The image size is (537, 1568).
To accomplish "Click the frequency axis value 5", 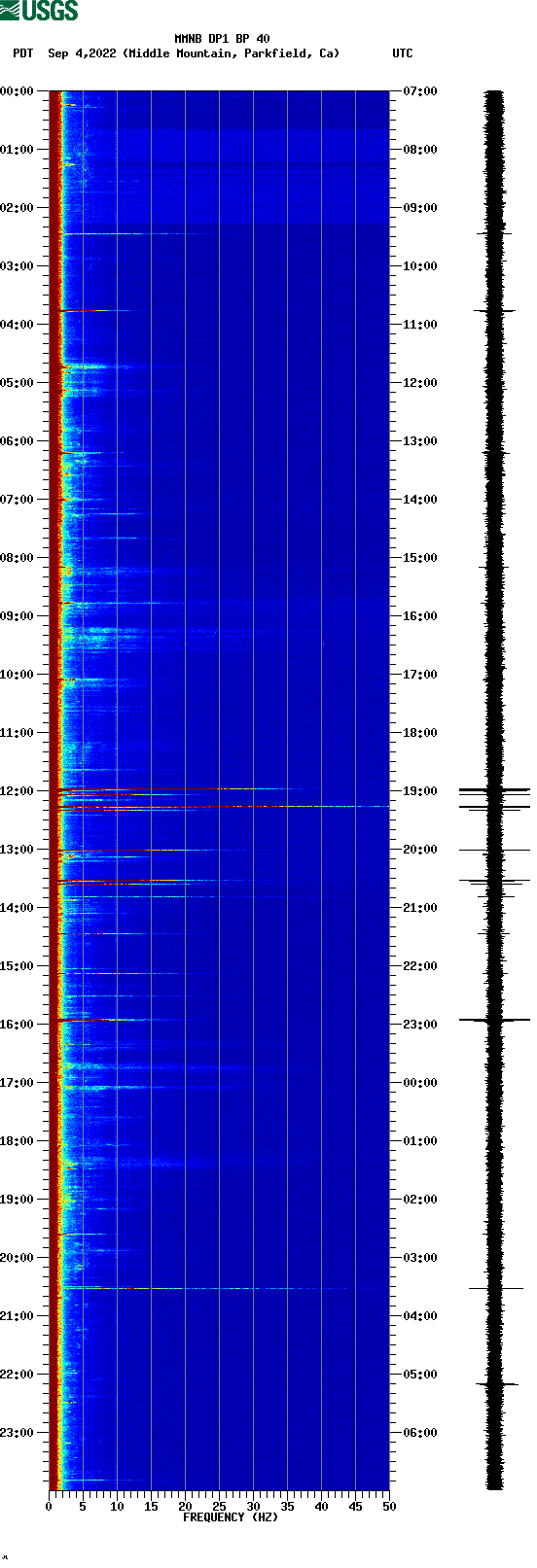I will click(x=83, y=1507).
